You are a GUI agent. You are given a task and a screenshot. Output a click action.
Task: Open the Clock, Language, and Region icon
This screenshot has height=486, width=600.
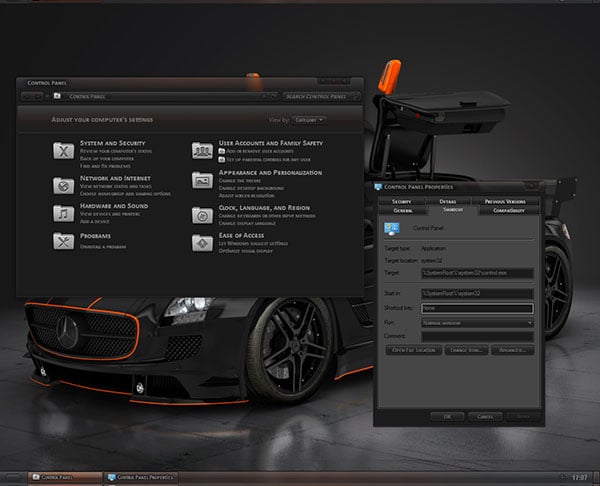[202, 215]
